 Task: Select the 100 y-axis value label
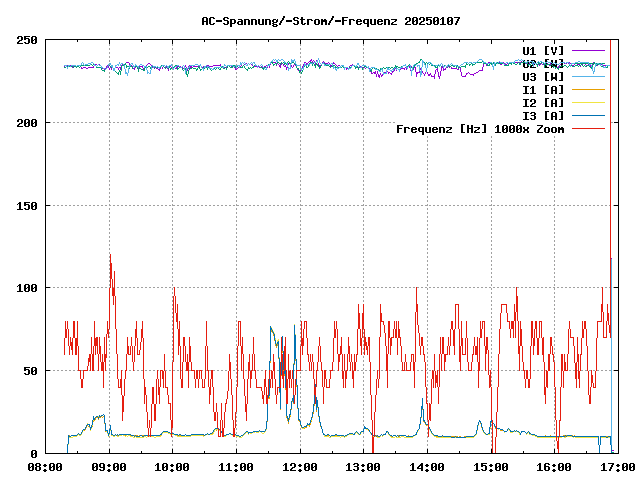(x=27, y=288)
